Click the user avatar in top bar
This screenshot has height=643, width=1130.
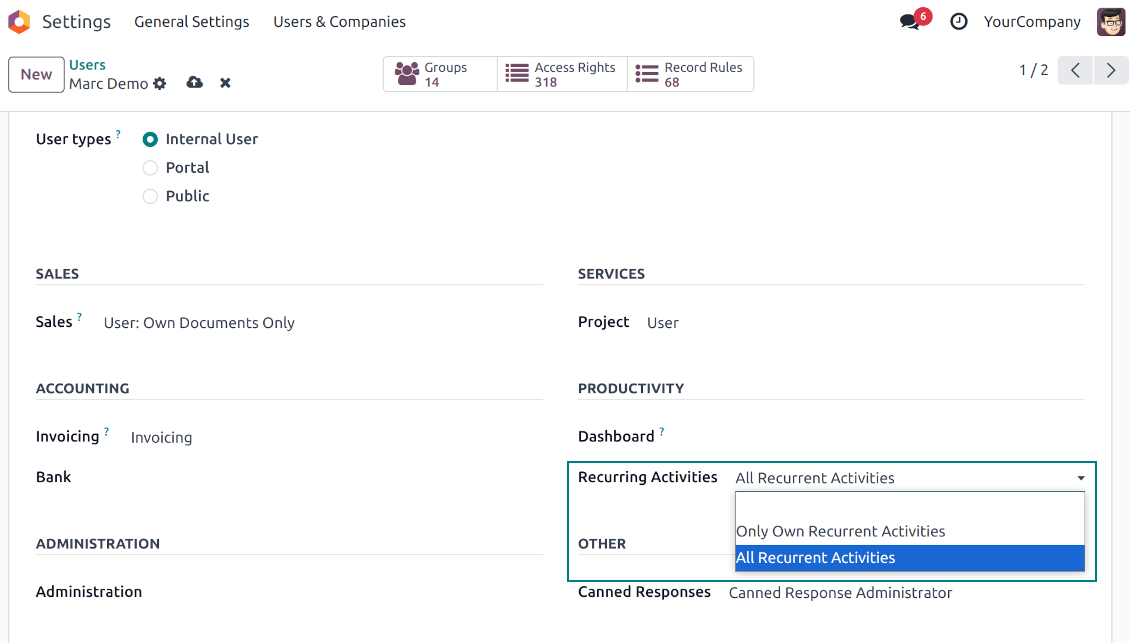1111,22
